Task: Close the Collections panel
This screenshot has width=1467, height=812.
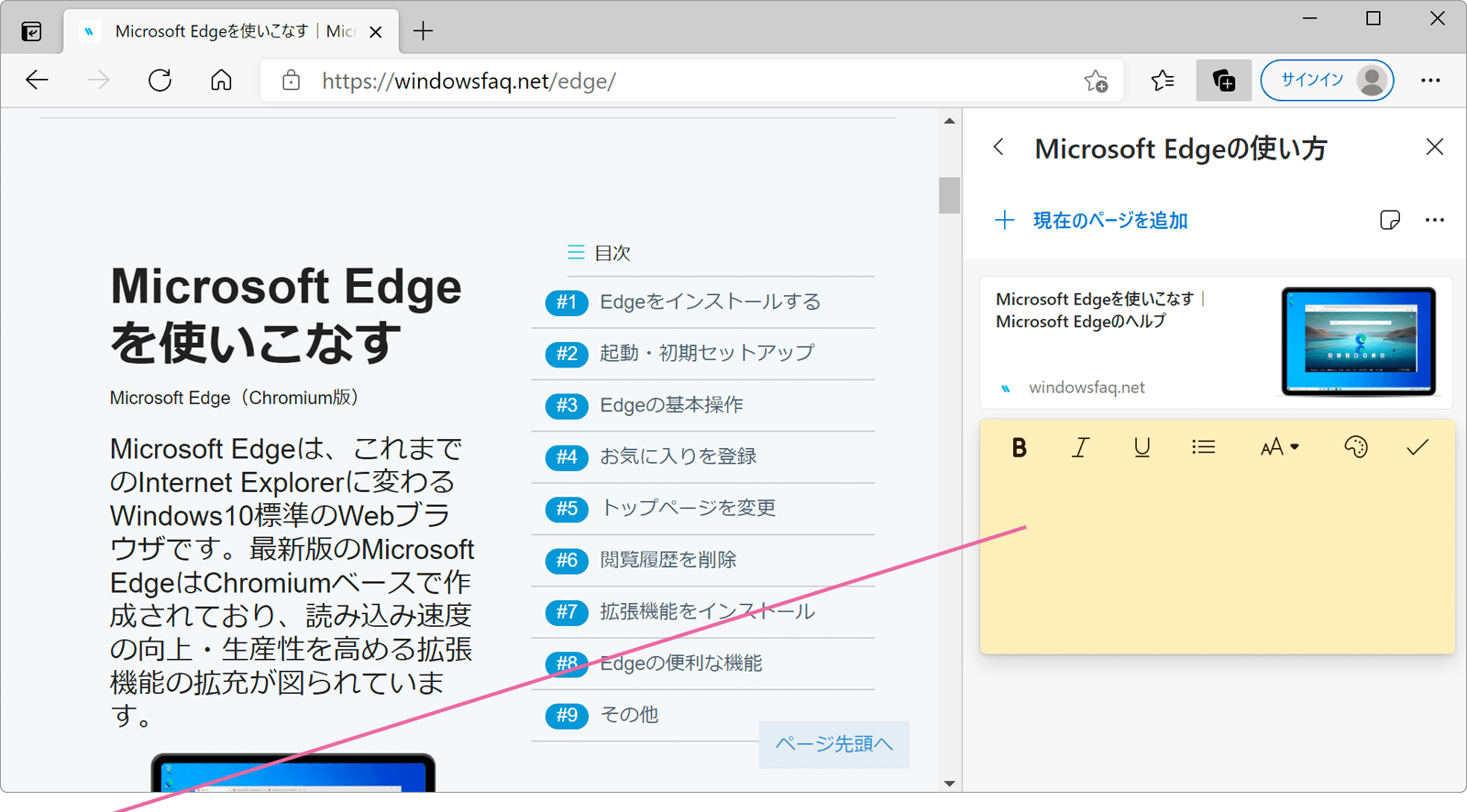Action: coord(1435,147)
